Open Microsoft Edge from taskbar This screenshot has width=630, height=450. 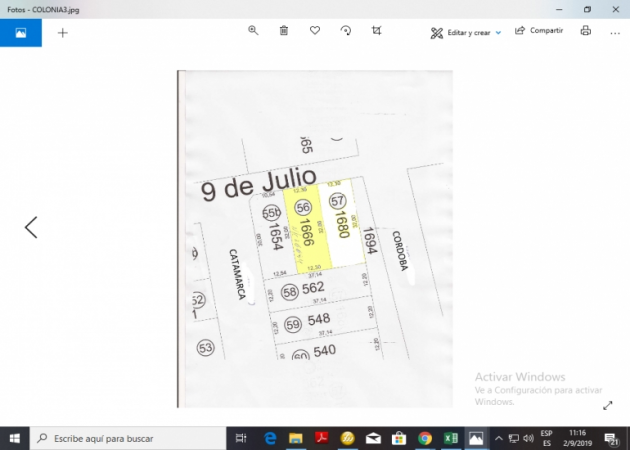(x=270, y=438)
